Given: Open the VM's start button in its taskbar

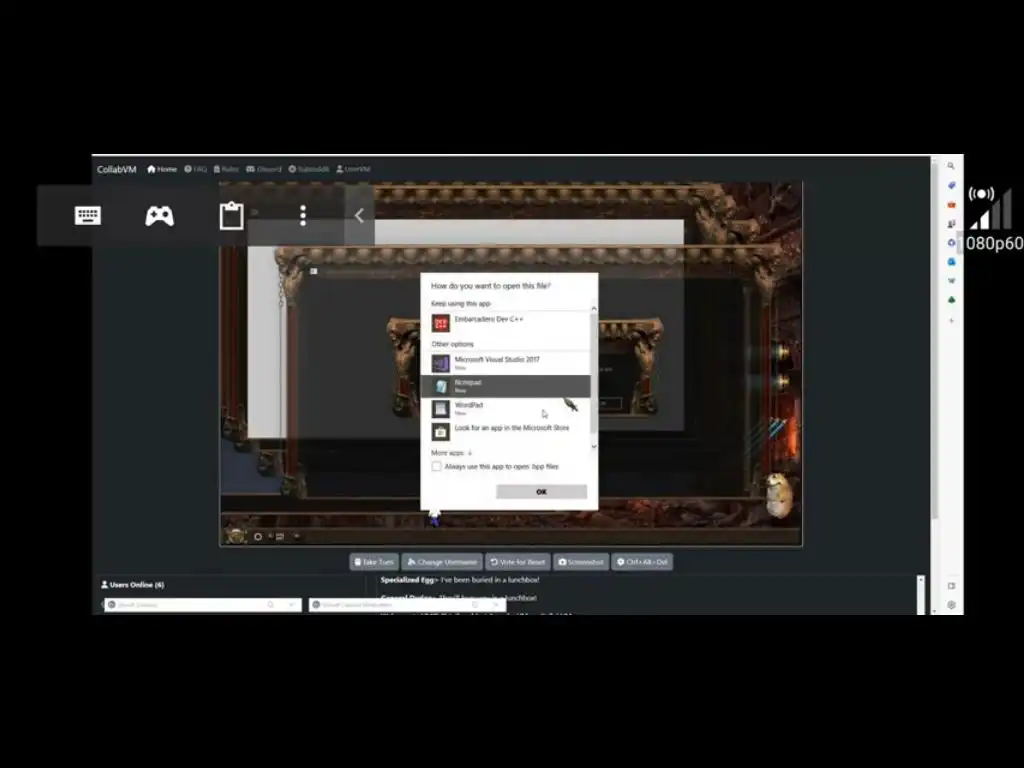Looking at the screenshot, I should click(235, 536).
